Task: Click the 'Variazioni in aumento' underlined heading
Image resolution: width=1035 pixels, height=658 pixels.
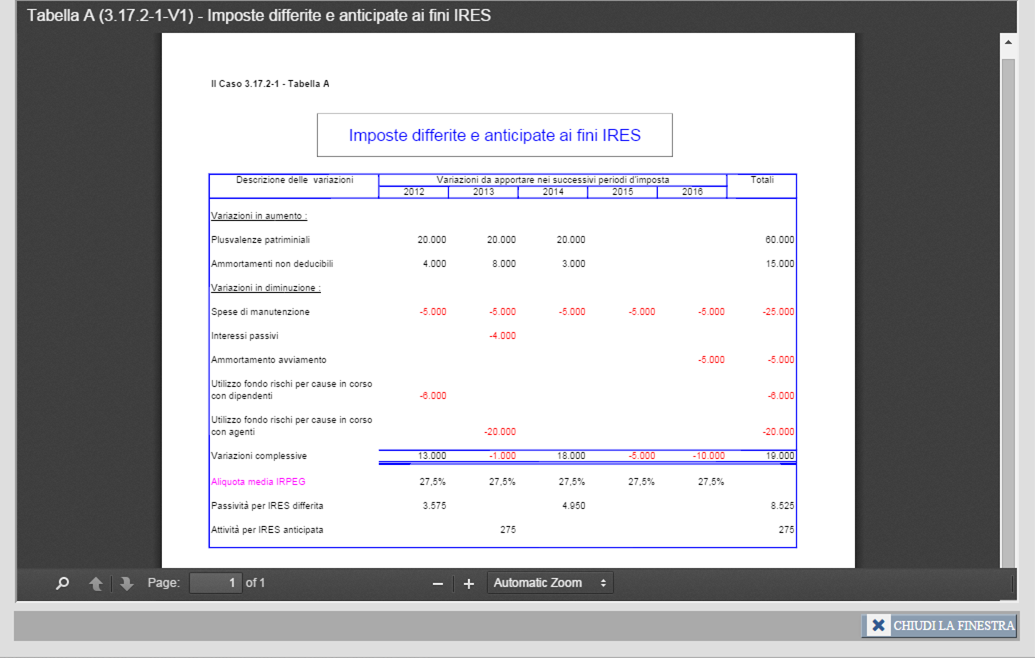Action: point(259,216)
